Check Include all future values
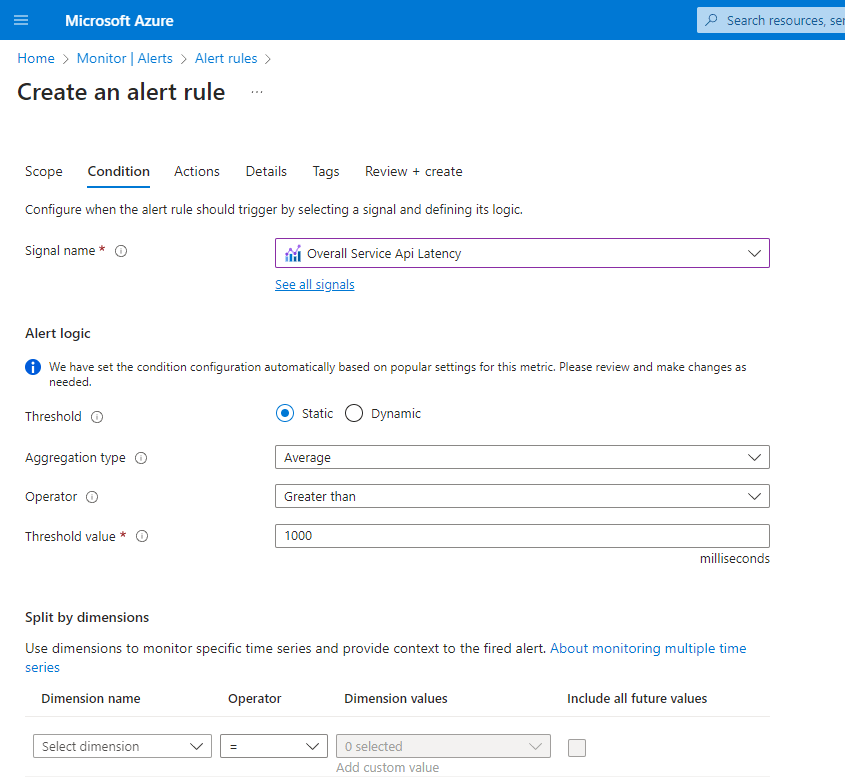 click(x=576, y=746)
